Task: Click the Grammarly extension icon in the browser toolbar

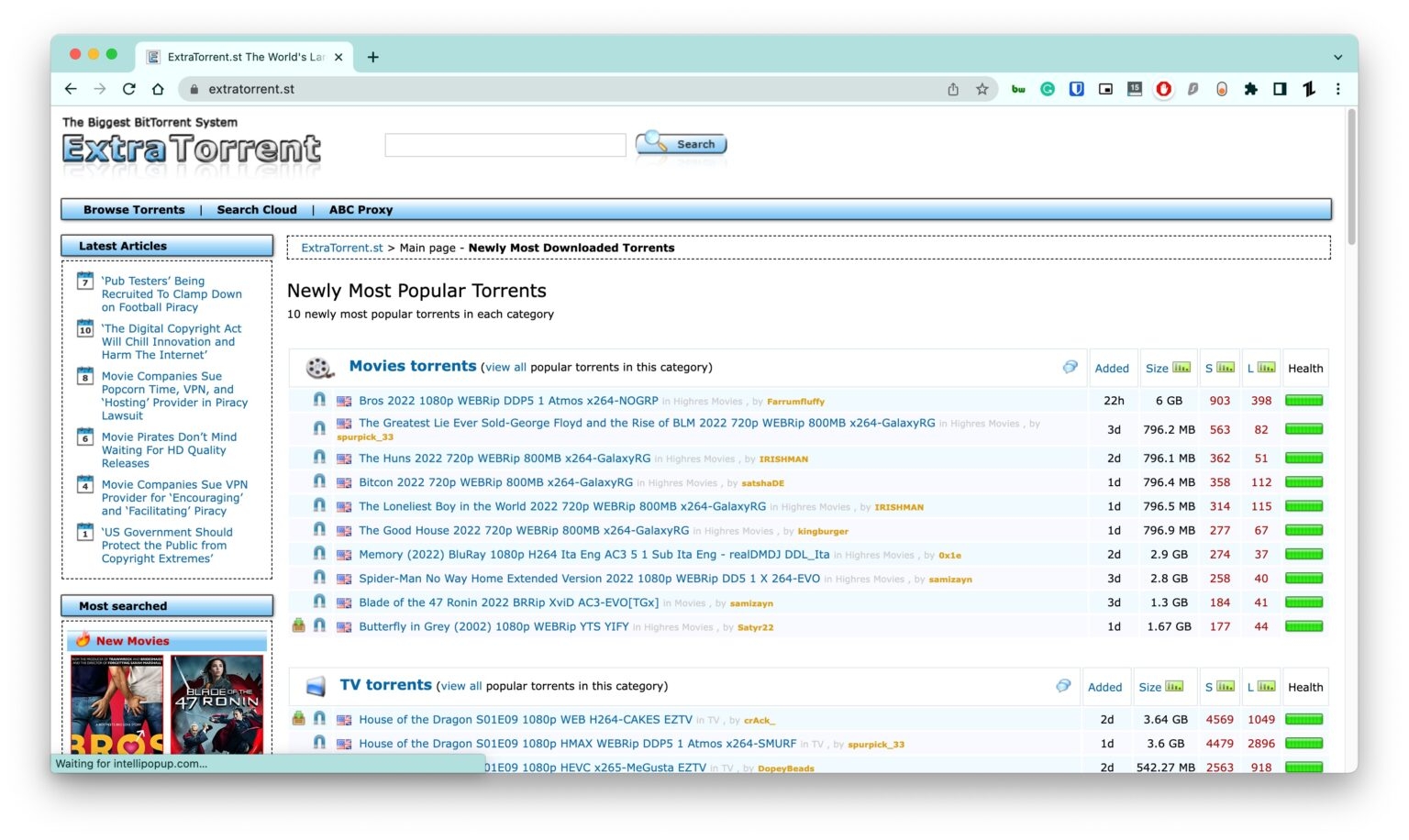Action: pyautogui.click(x=1047, y=89)
